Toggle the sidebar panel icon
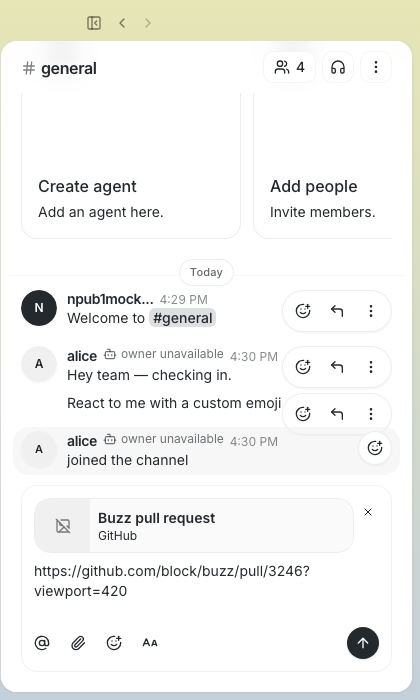The width and height of the screenshot is (420, 700). pyautogui.click(x=94, y=23)
